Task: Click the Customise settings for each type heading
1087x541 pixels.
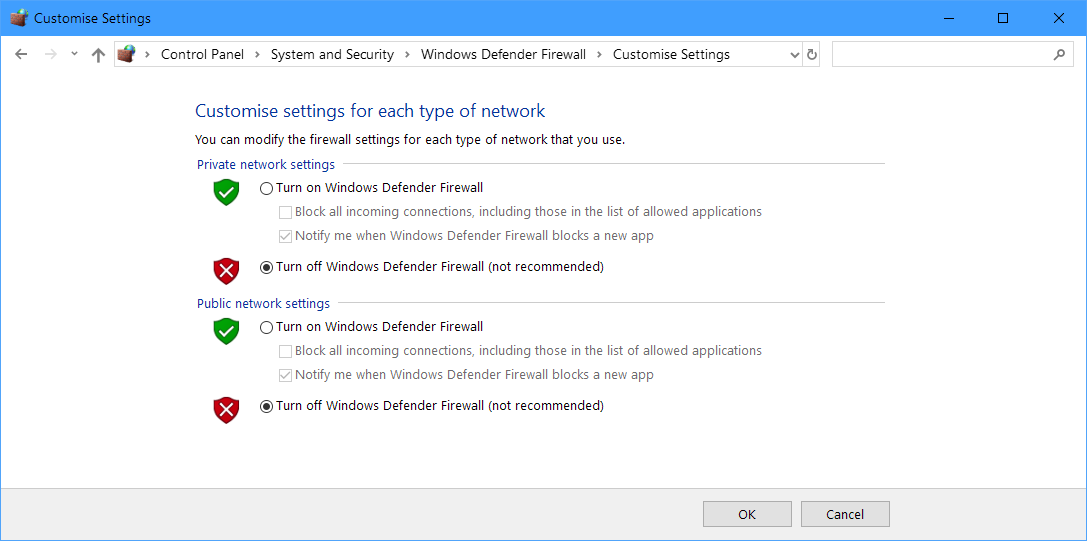Action: pos(370,111)
